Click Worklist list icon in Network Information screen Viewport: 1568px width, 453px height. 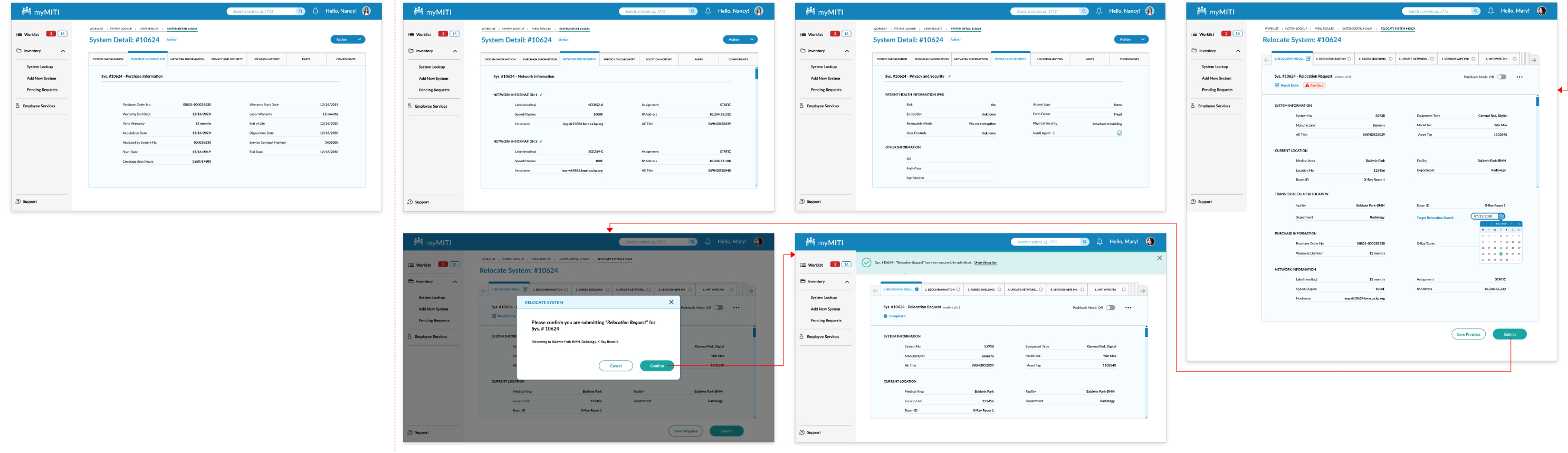(x=412, y=34)
